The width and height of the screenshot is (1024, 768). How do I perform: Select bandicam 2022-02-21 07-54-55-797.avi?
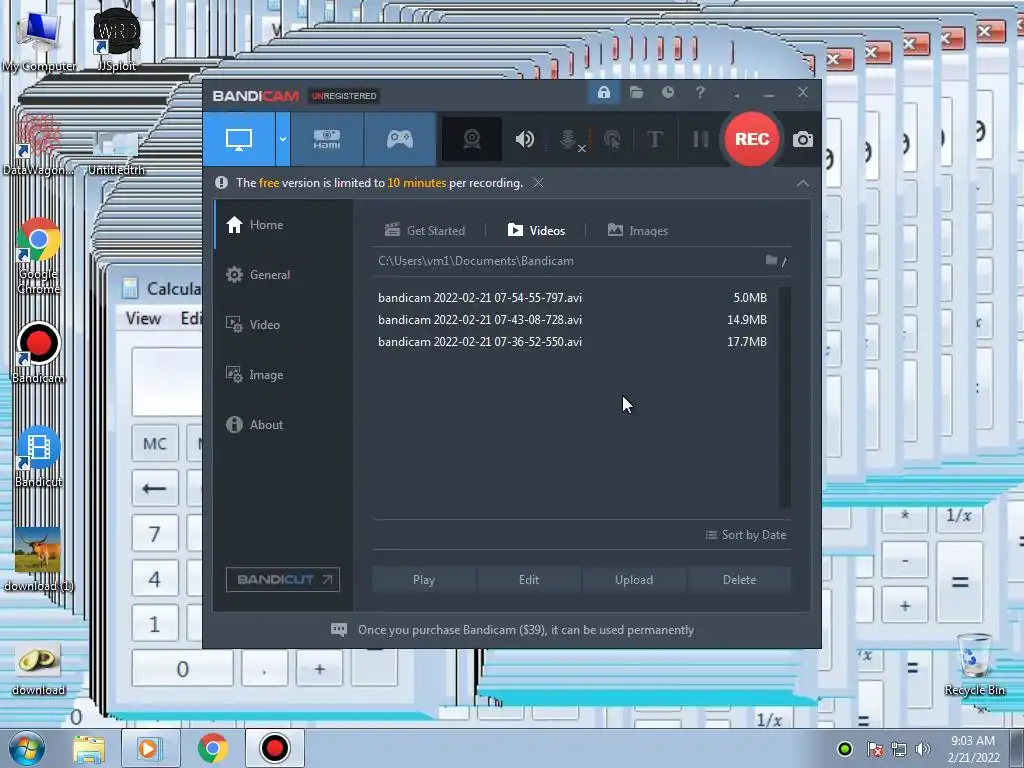point(572,298)
